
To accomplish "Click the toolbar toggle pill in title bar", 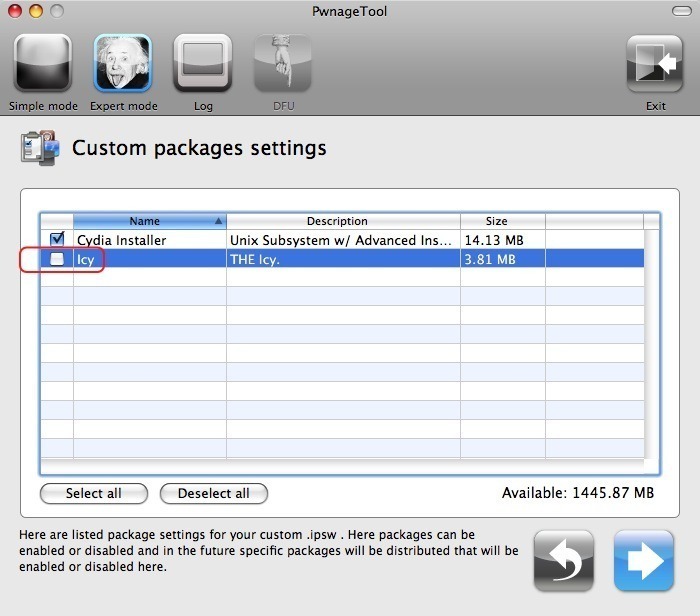I will [681, 11].
